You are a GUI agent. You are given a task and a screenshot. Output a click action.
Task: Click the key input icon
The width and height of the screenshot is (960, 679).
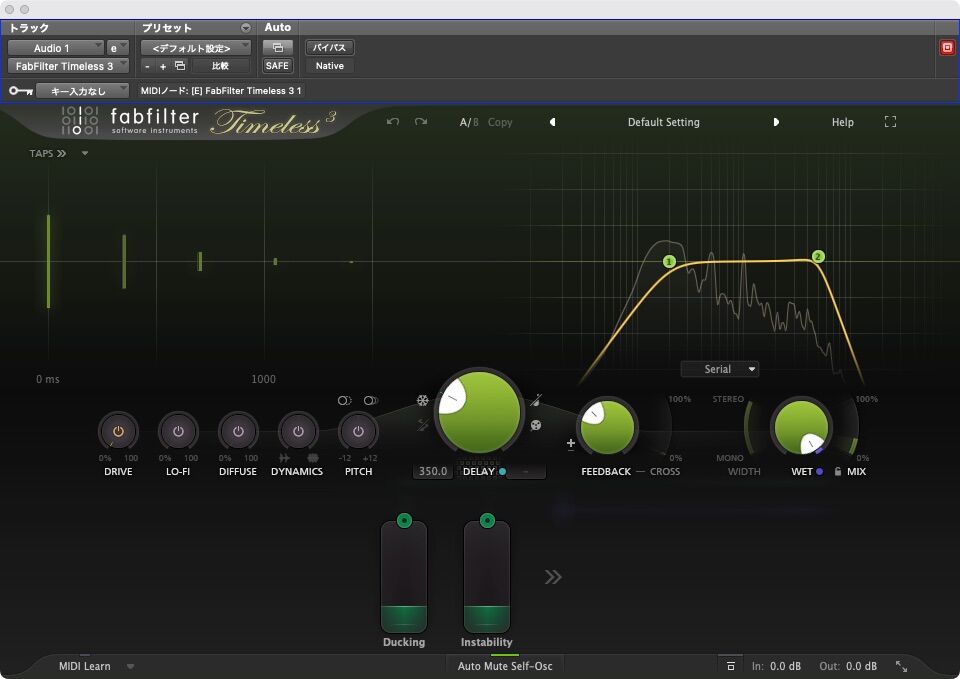[21, 91]
